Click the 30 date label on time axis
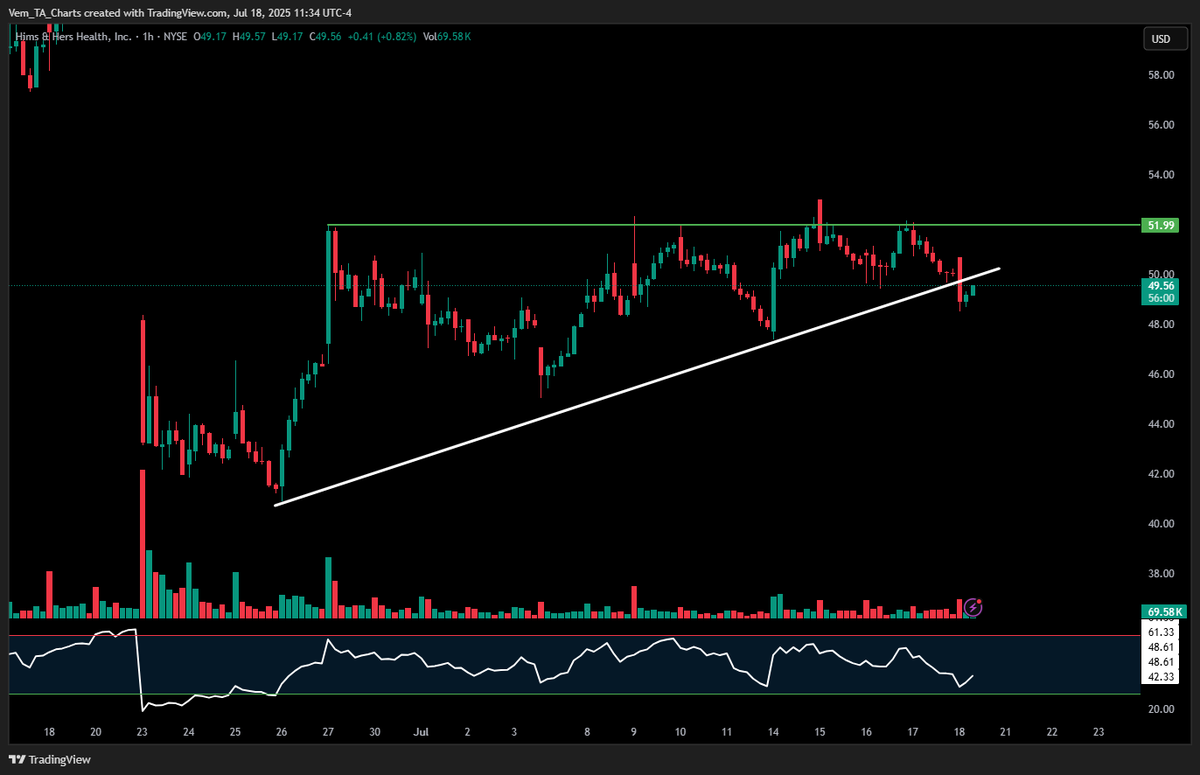The width and height of the screenshot is (1200, 775). point(374,731)
